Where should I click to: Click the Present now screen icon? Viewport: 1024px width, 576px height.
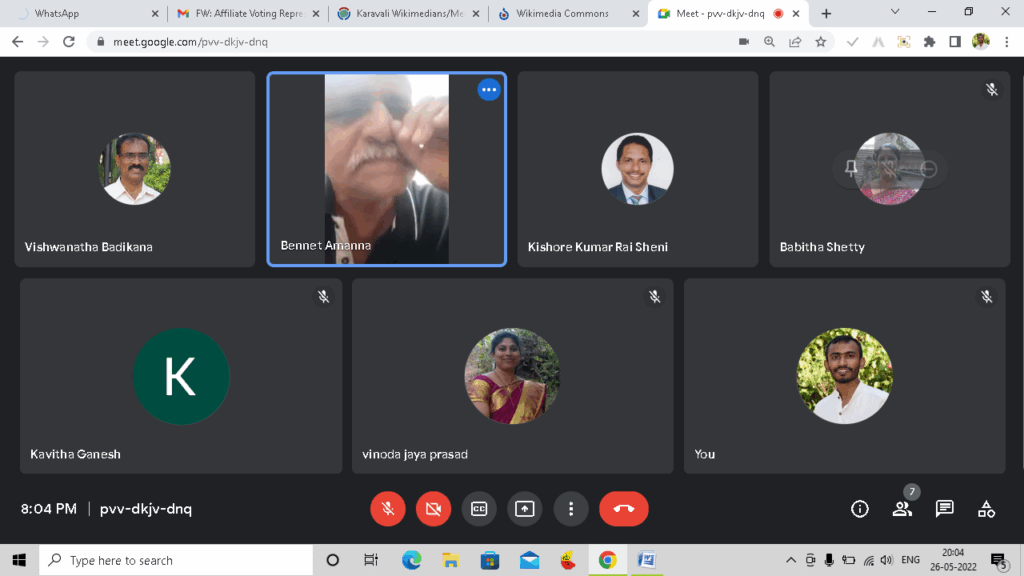(x=524, y=509)
